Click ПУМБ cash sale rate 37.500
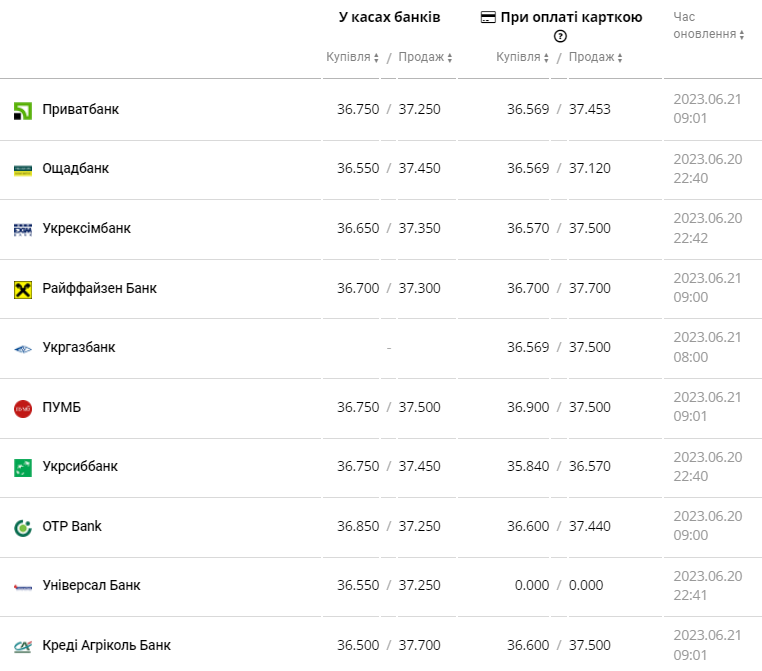The image size is (762, 671). point(419,407)
